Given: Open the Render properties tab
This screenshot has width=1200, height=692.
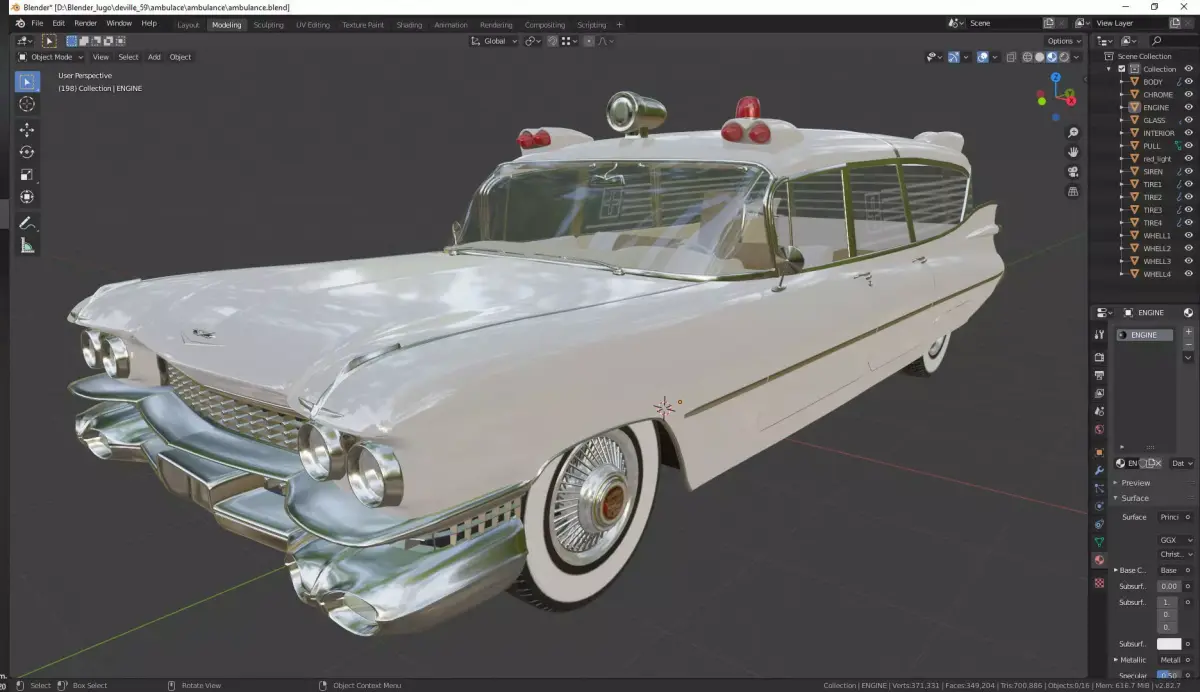Looking at the screenshot, I should (1099, 357).
